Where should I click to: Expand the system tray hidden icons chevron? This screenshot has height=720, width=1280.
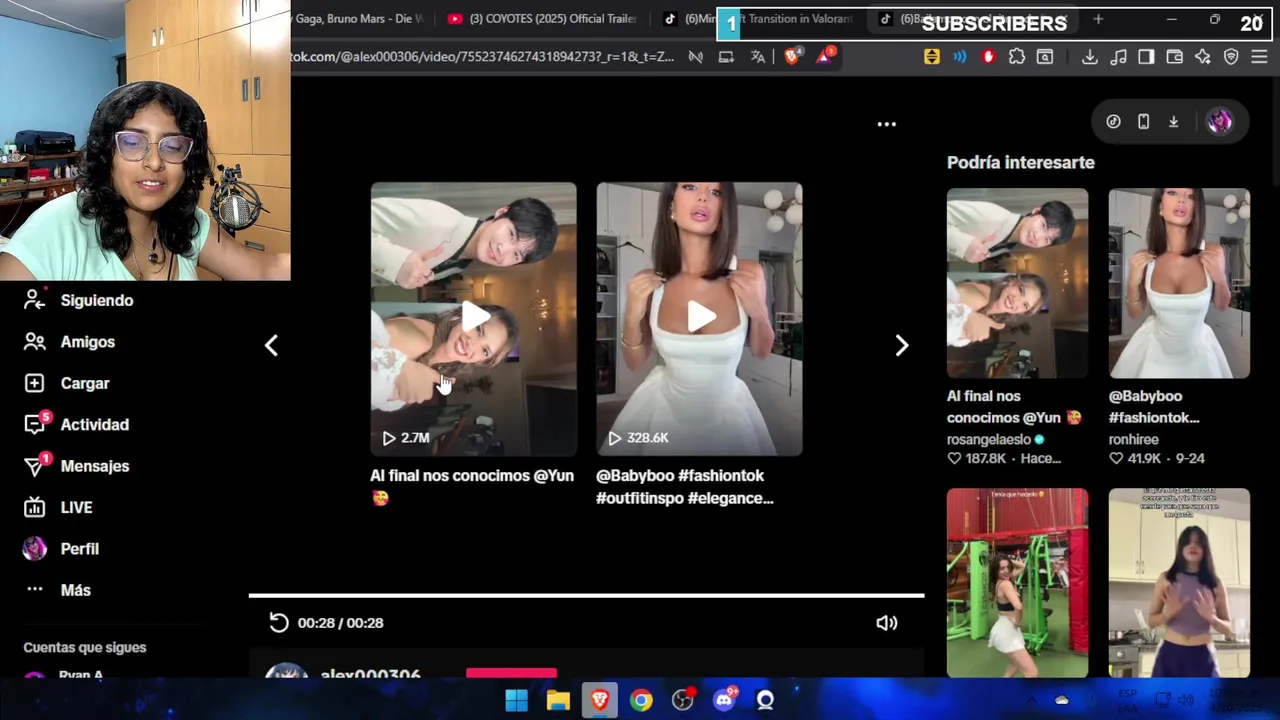coord(1030,700)
